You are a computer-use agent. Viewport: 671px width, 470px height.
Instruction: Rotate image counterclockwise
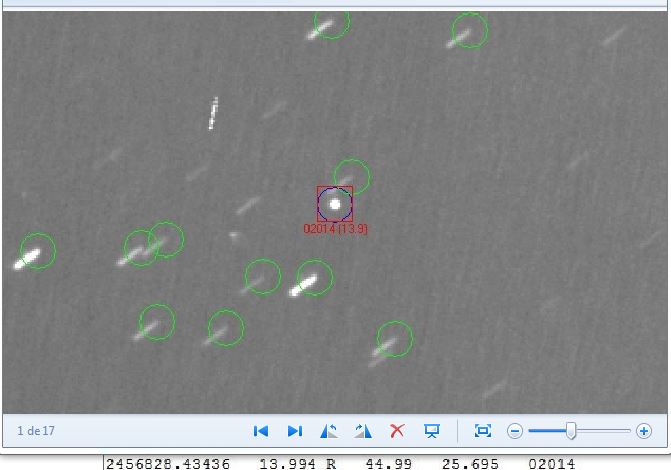tap(329, 431)
